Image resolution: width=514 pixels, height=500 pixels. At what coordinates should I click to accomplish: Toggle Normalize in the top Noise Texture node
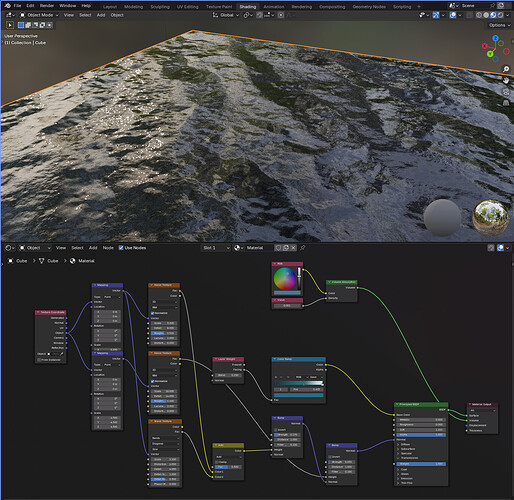click(153, 313)
